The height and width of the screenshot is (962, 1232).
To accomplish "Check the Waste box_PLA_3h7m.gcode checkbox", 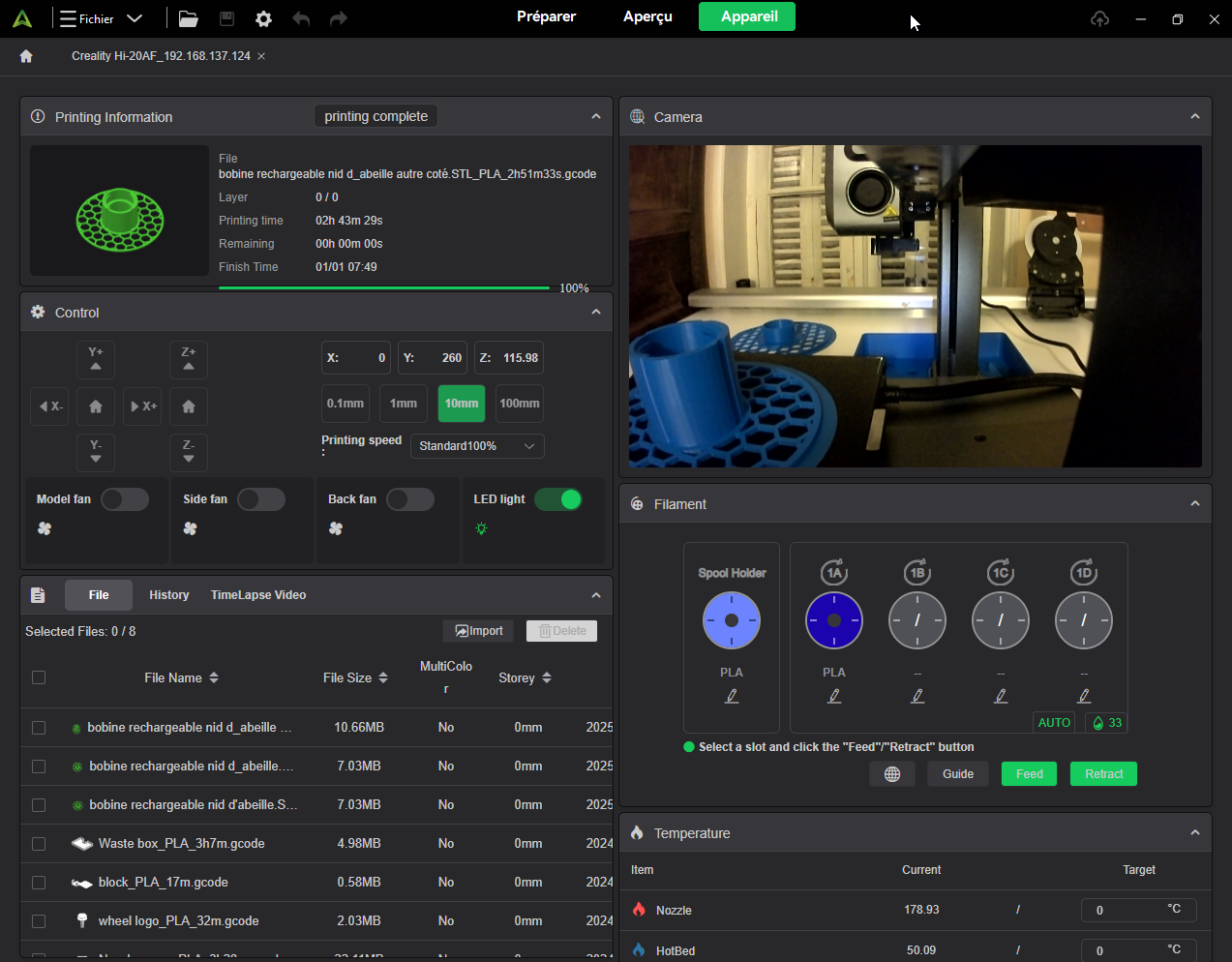I will pyautogui.click(x=39, y=844).
